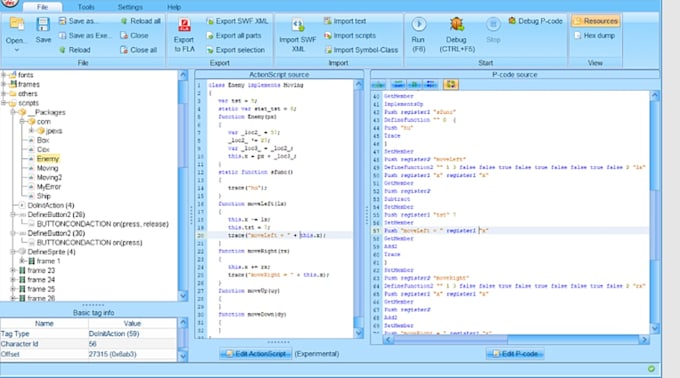The image size is (680, 378).
Task: Reload the current SWF file
Action: (x=75, y=50)
